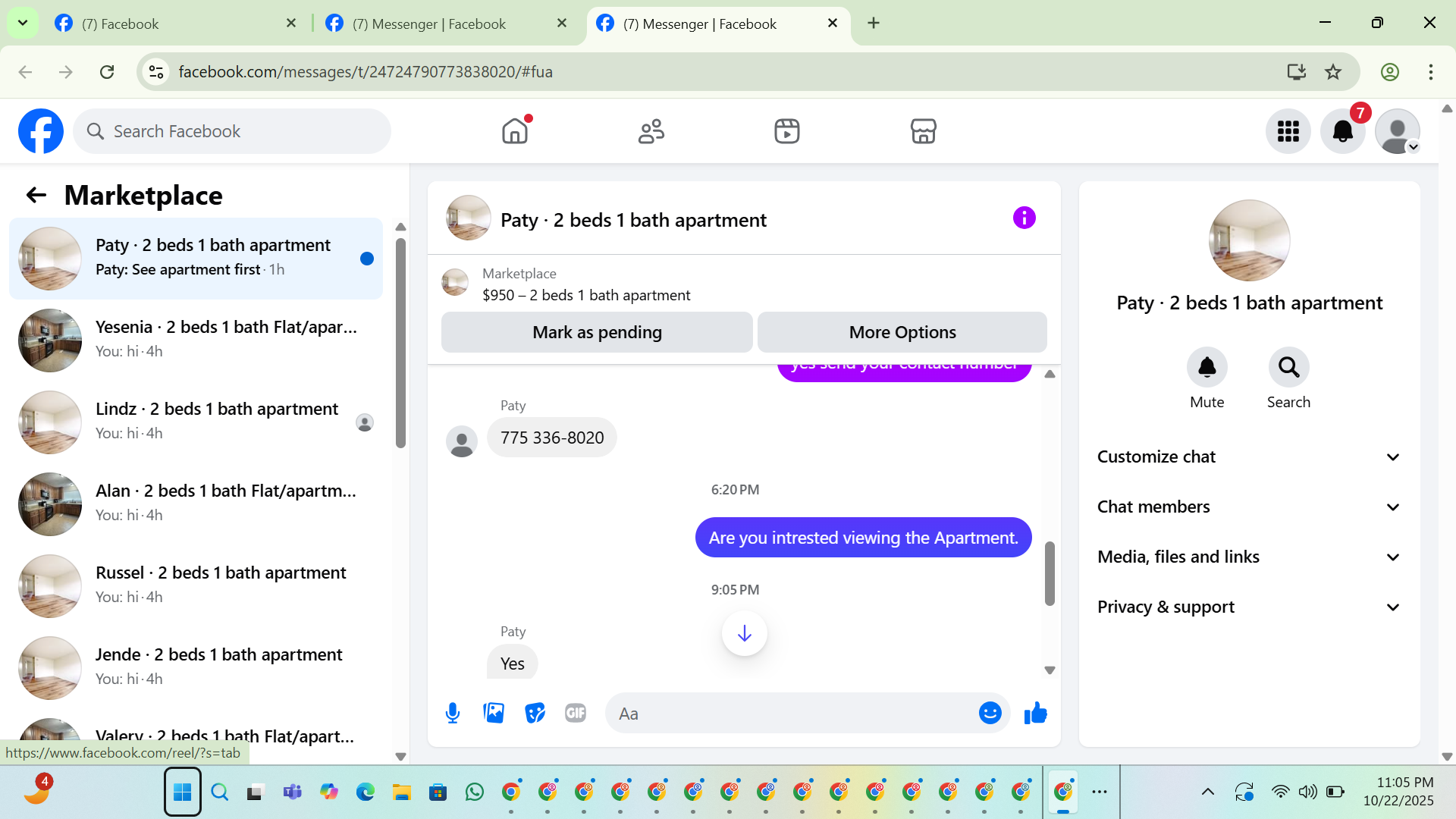Click More Options button
The width and height of the screenshot is (1456, 819).
tap(902, 332)
